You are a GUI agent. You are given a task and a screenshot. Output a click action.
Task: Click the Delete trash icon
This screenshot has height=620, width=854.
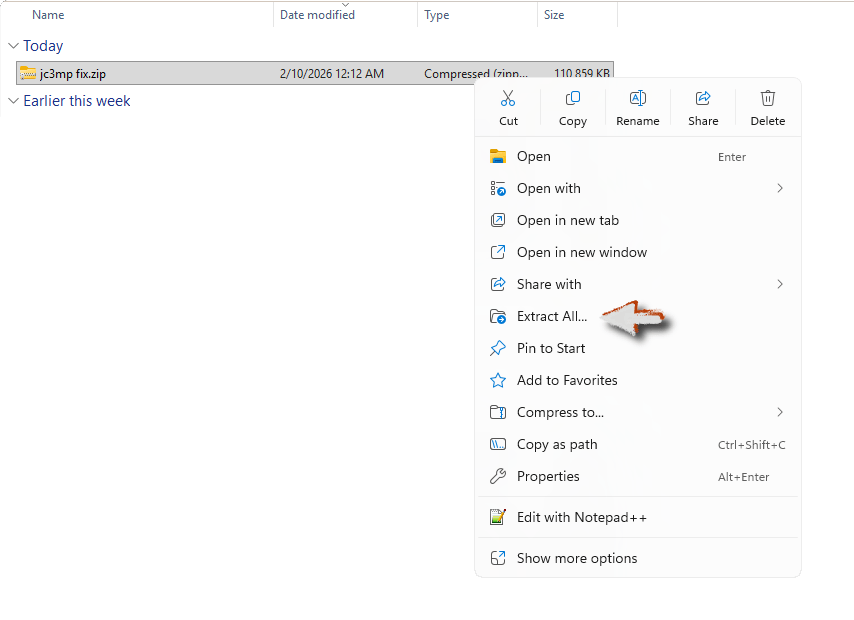768,98
